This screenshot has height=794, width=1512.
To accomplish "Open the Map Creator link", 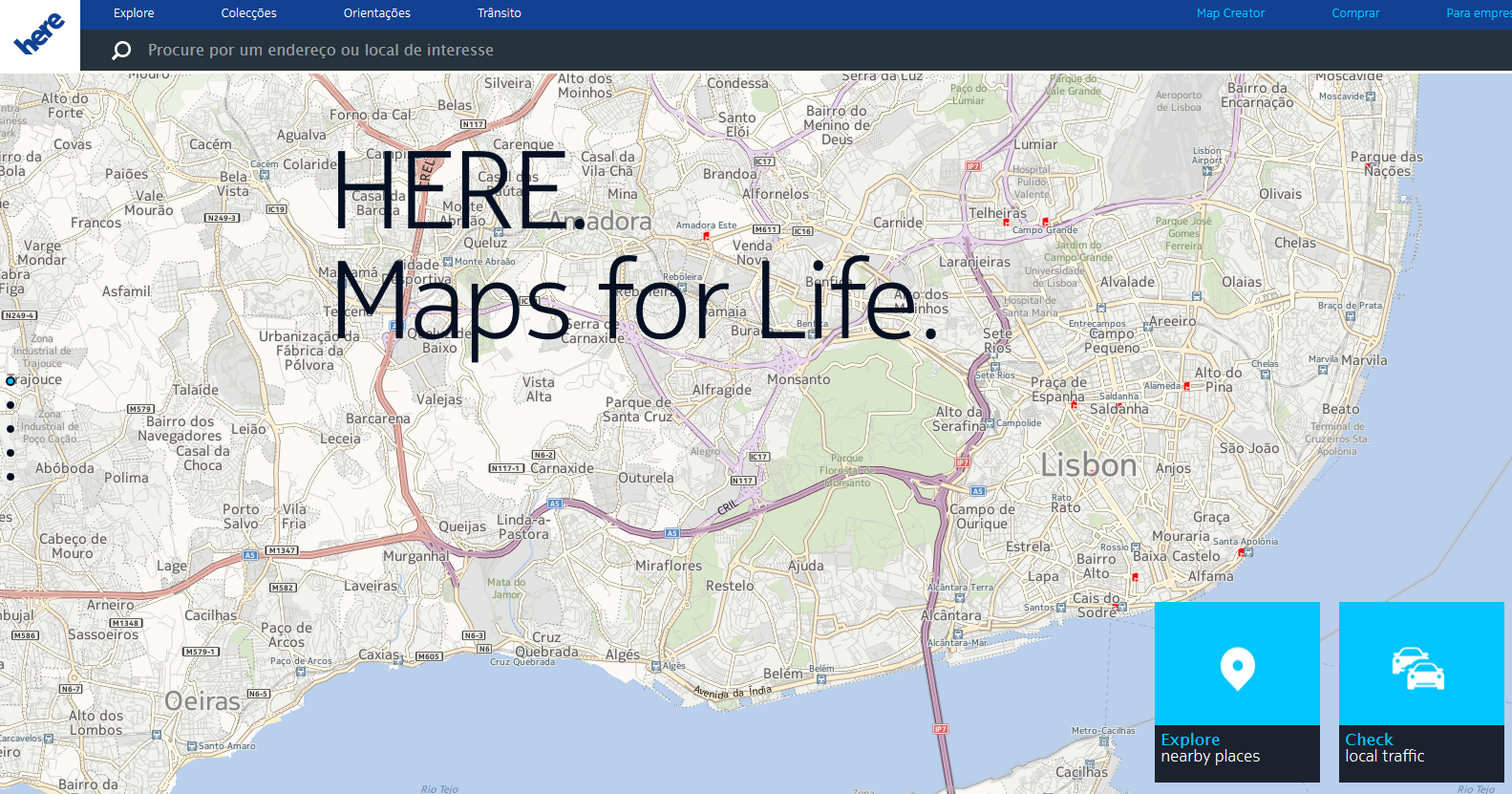I will coord(1230,13).
